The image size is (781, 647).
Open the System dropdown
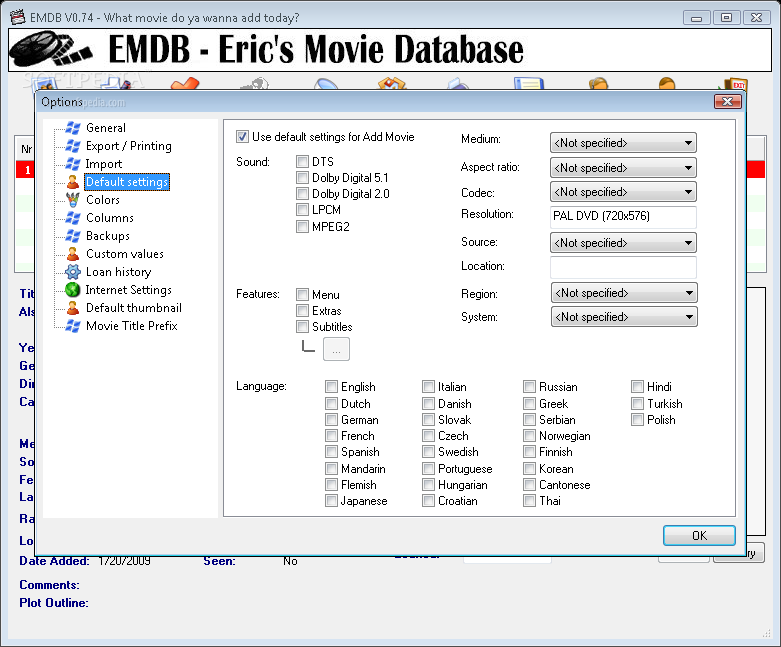pos(624,317)
